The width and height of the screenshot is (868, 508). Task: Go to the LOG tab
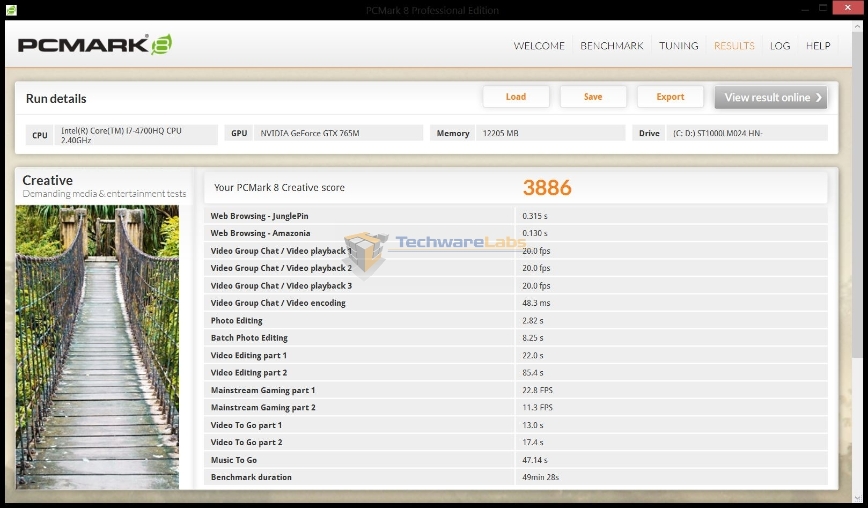coord(780,46)
